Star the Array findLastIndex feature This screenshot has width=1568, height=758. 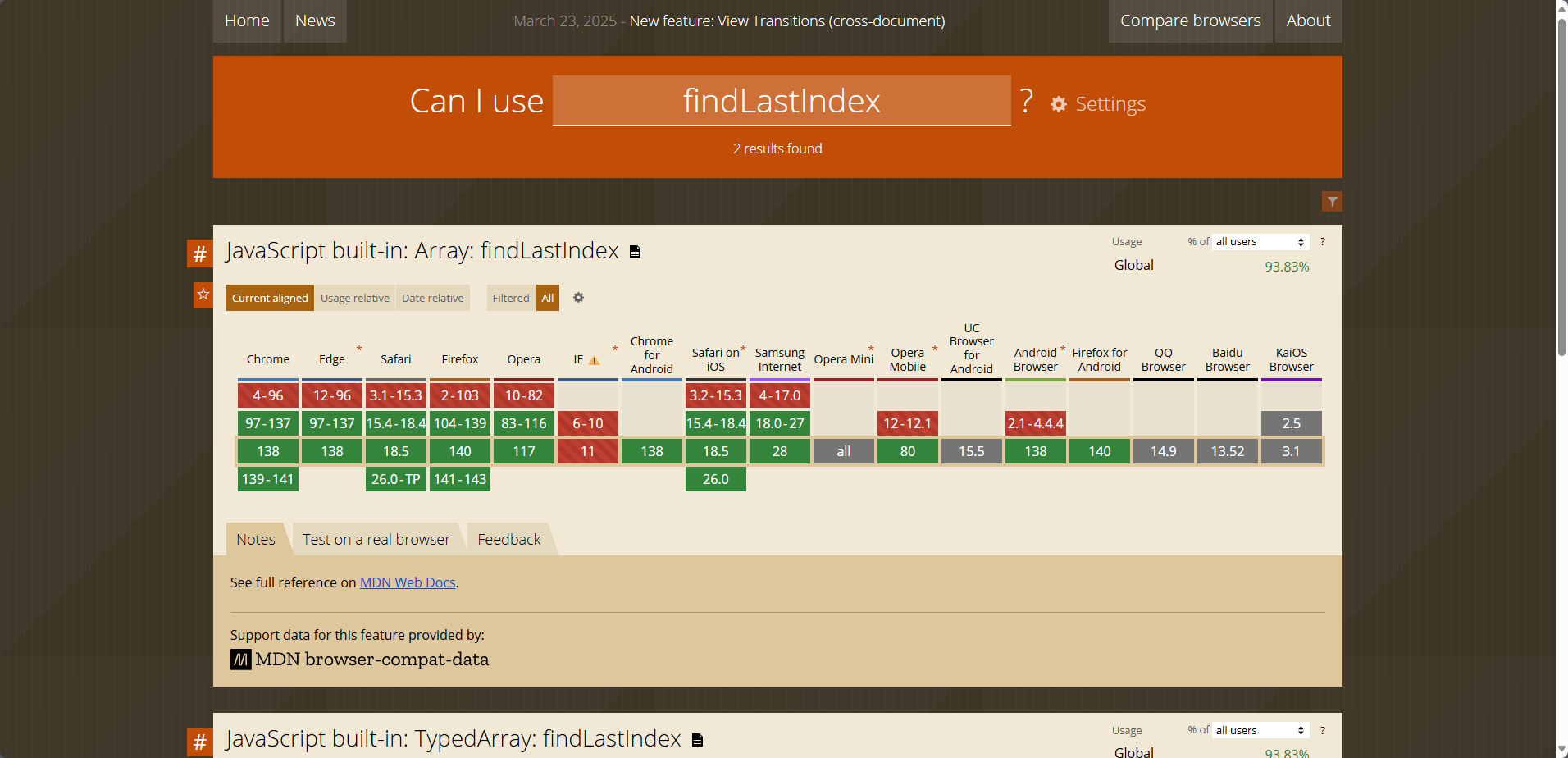pyautogui.click(x=203, y=295)
